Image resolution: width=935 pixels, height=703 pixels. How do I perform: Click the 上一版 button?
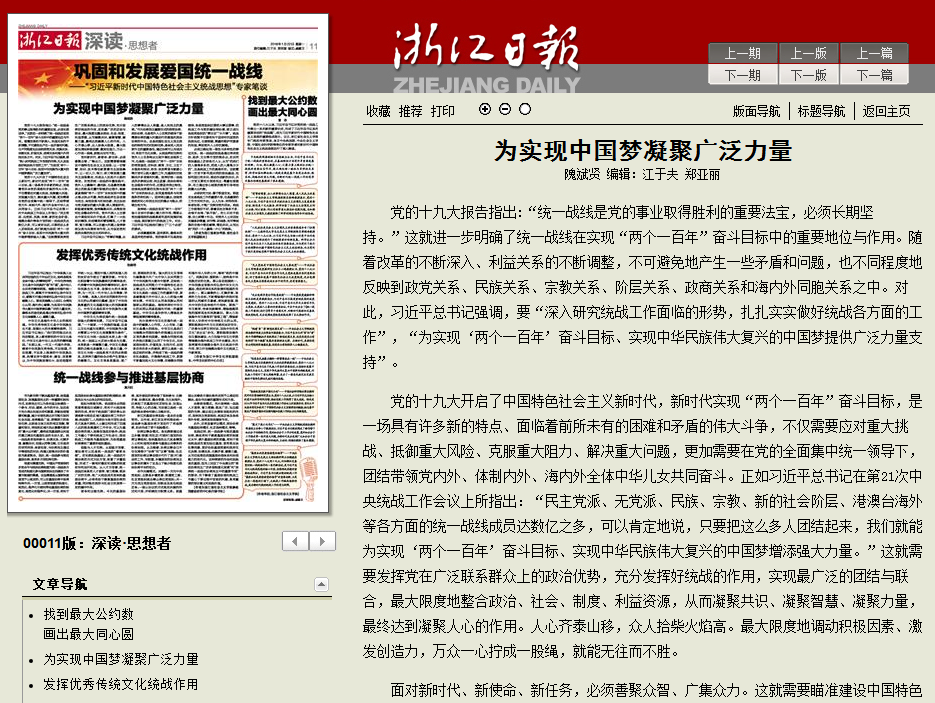[x=809, y=53]
